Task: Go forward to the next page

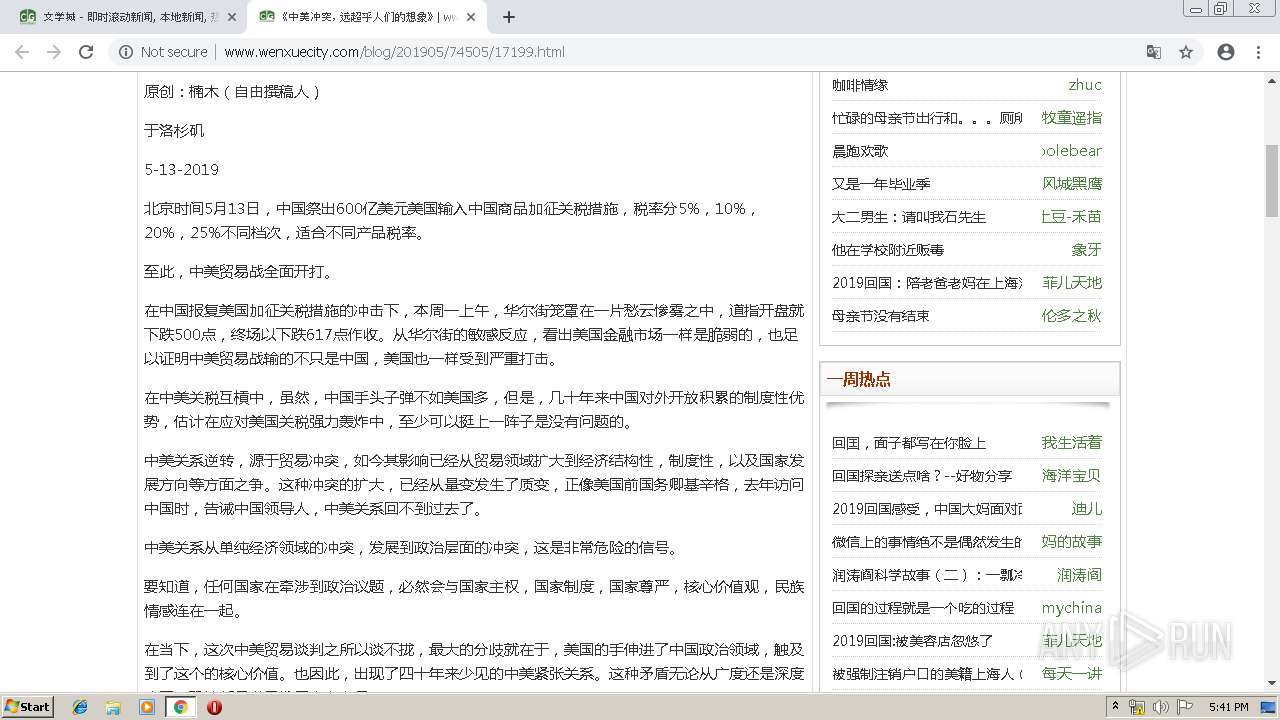Action: coord(54,52)
